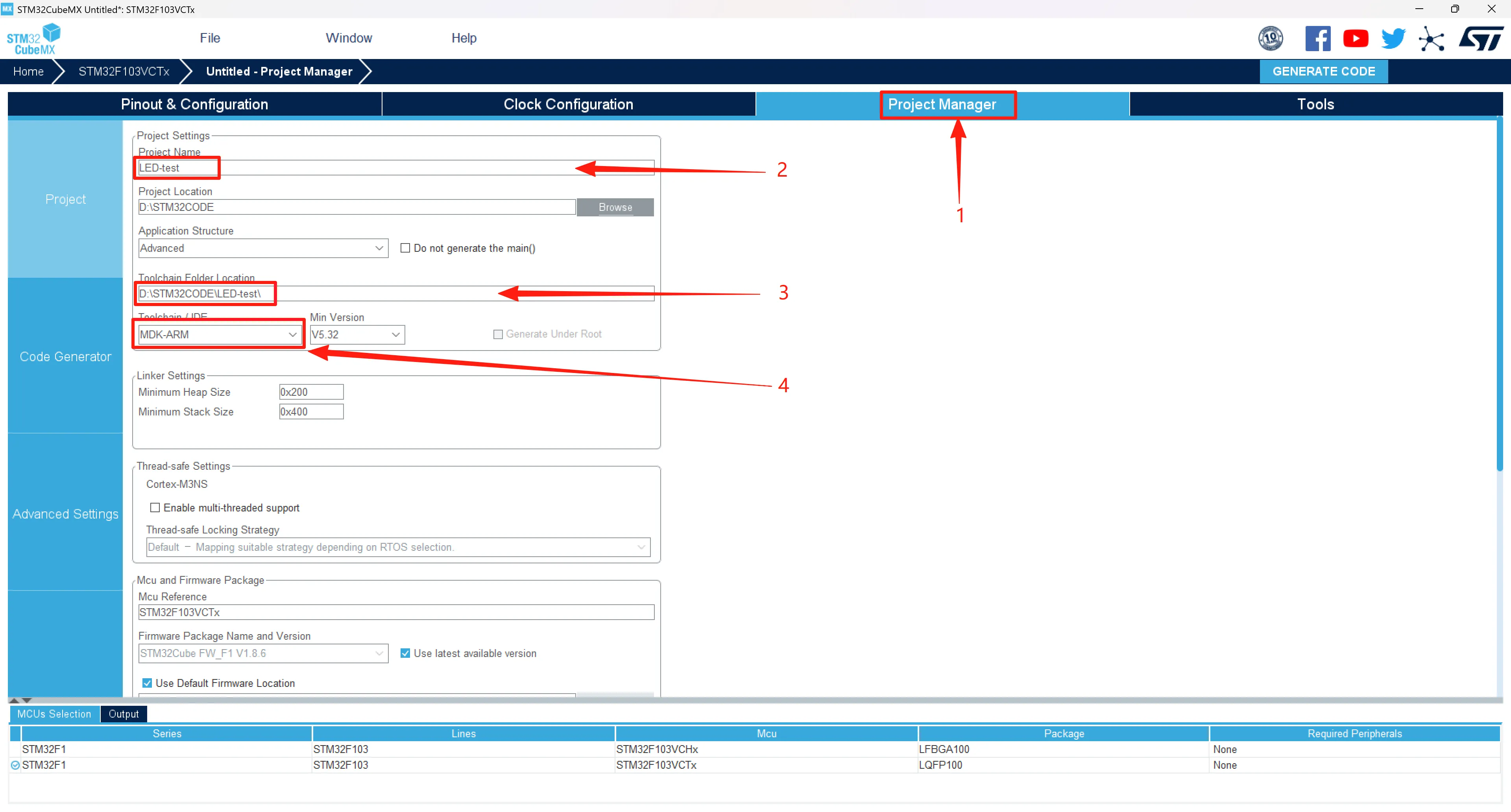
Task: Click the Minimum Heap Size input field
Action: tap(311, 391)
